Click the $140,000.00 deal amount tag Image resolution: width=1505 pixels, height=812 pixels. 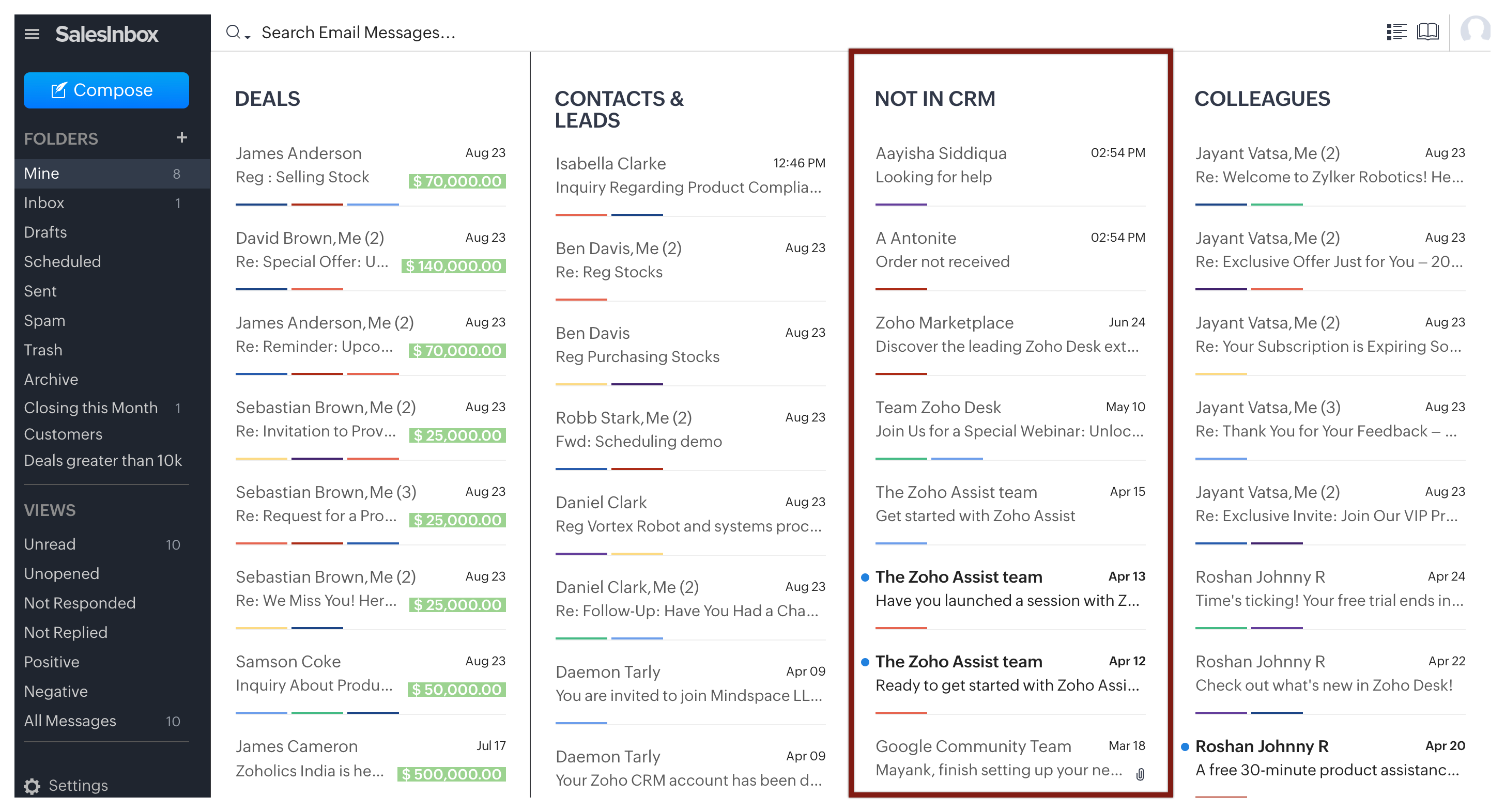pos(453,266)
